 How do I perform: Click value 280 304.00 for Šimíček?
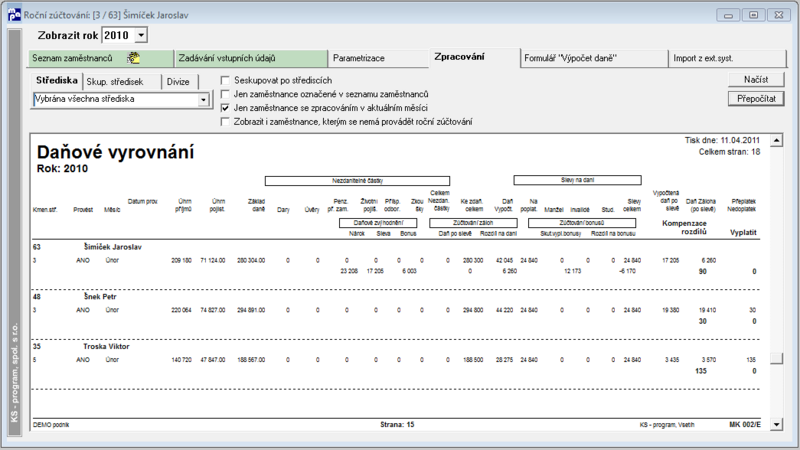tap(251, 260)
